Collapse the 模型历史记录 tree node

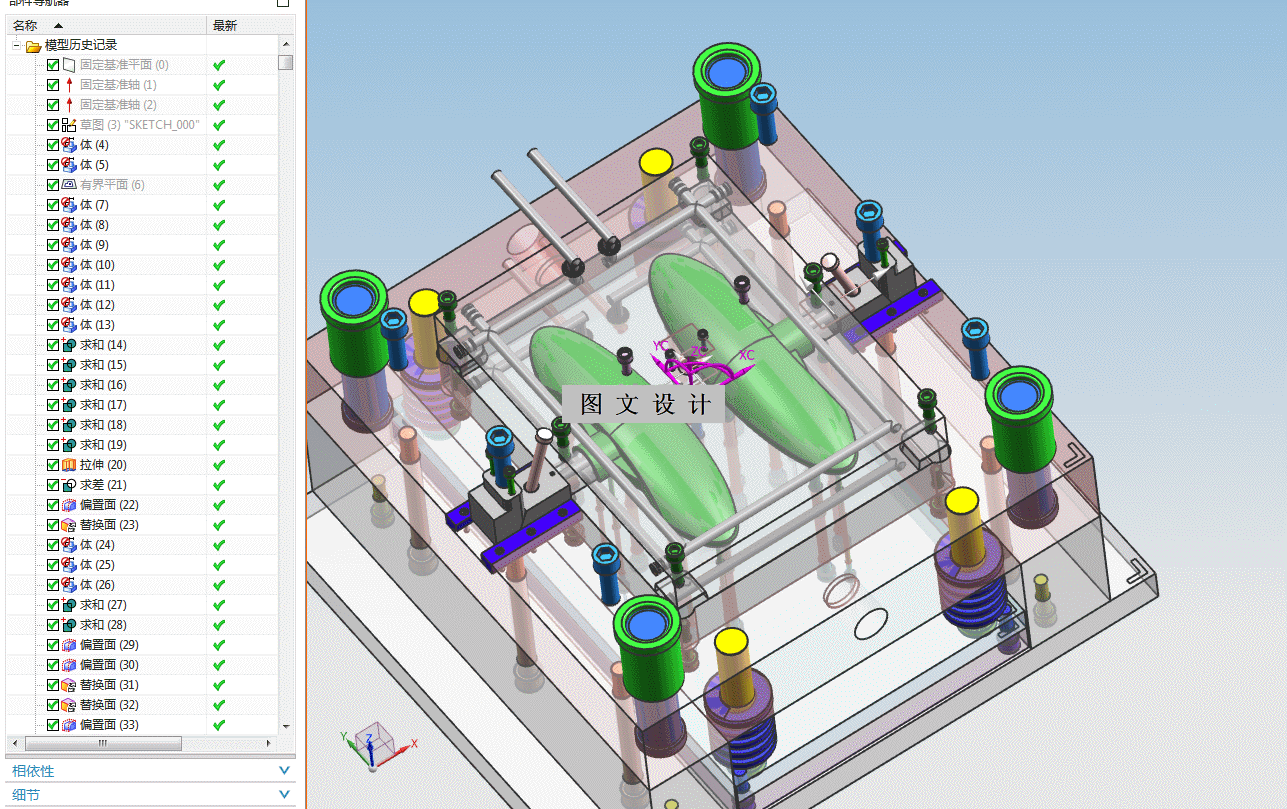coord(16,45)
